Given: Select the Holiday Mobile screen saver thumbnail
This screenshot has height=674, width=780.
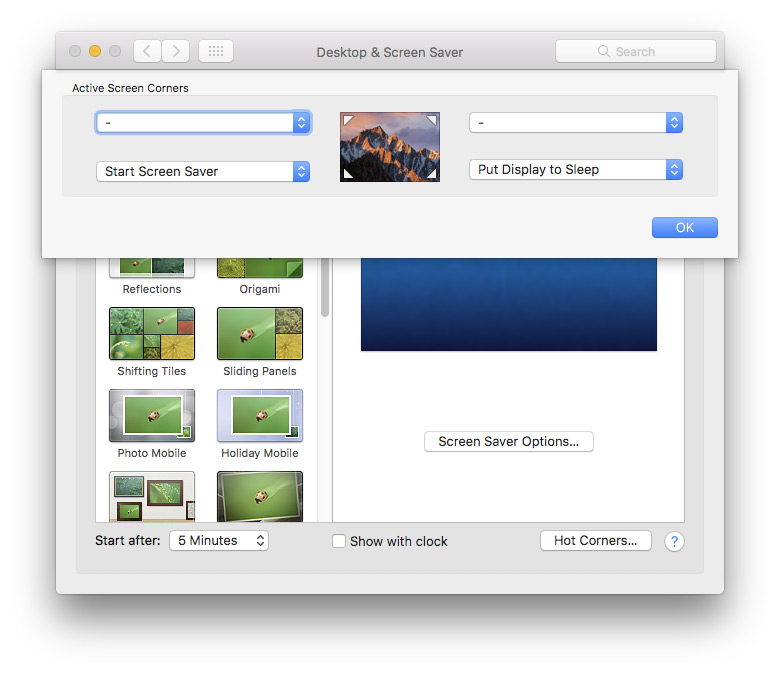Looking at the screenshot, I should click(x=260, y=415).
